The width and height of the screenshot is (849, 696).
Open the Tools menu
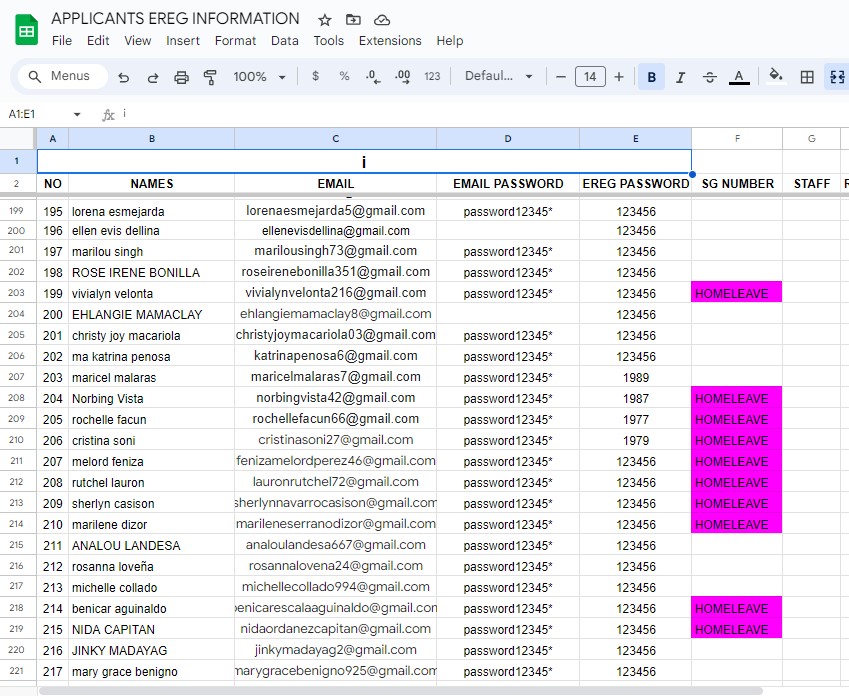coord(329,41)
